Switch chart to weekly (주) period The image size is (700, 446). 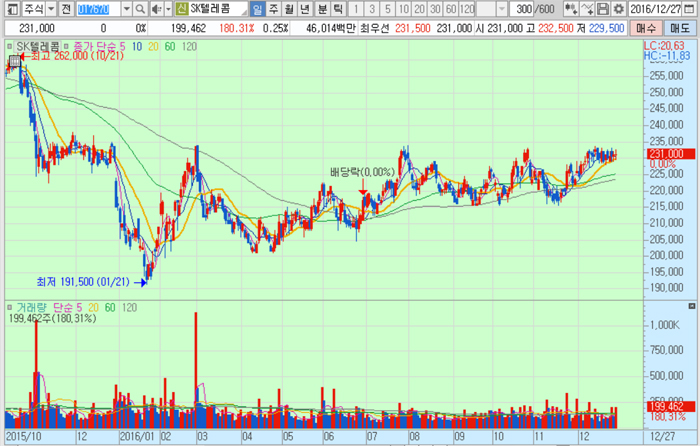point(274,9)
